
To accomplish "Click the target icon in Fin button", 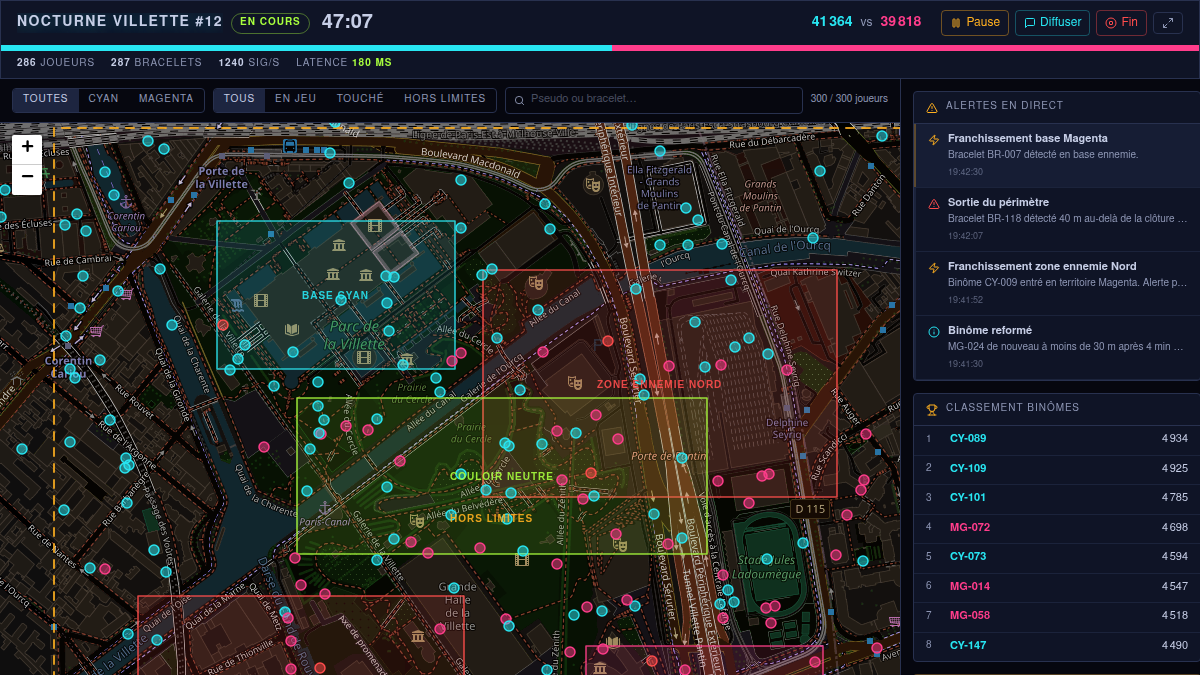I will pyautogui.click(x=1110, y=22).
